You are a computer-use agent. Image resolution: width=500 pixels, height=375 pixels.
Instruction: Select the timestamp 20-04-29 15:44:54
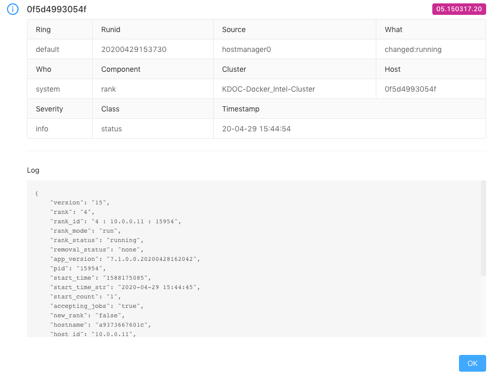point(256,129)
